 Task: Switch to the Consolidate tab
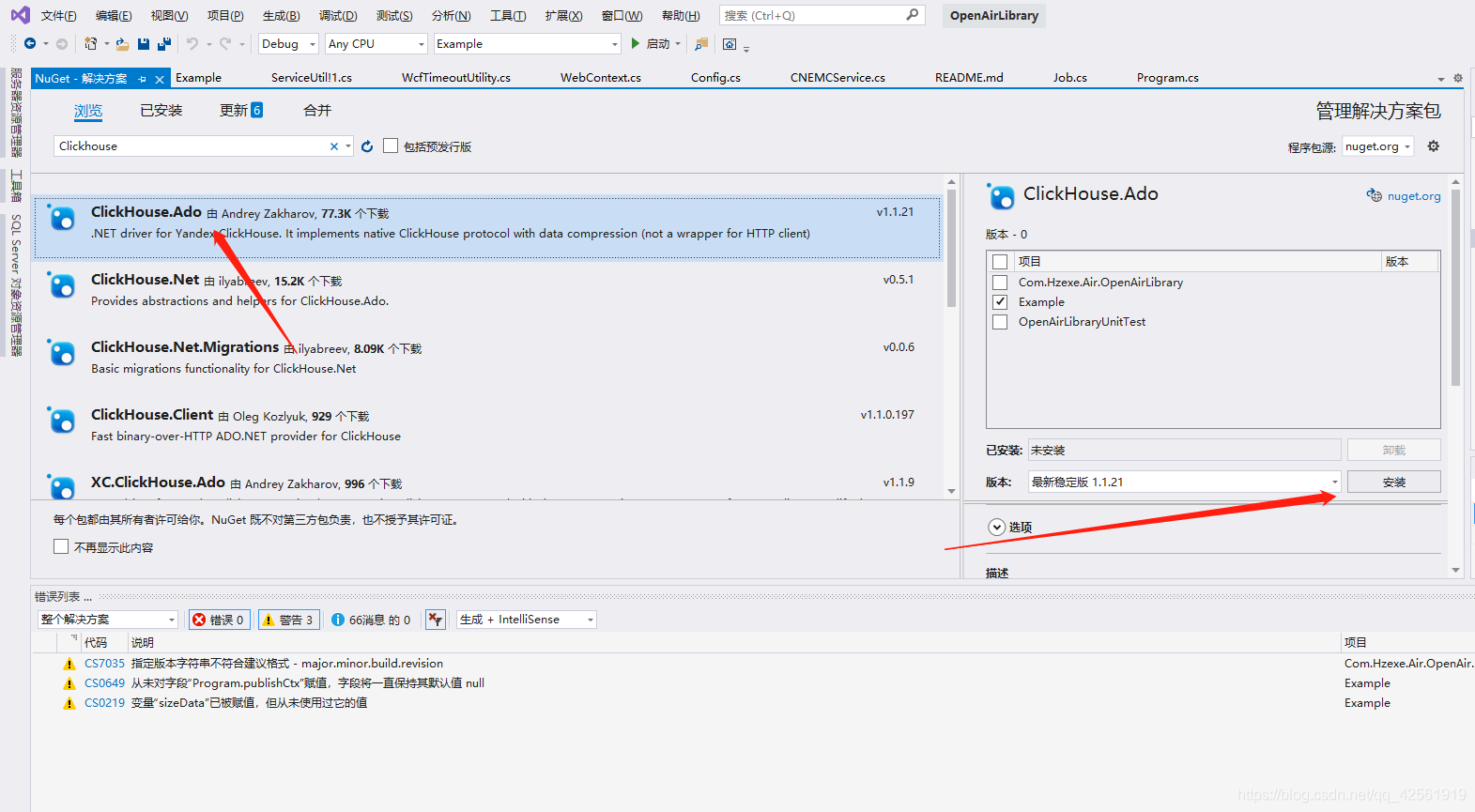(x=317, y=111)
